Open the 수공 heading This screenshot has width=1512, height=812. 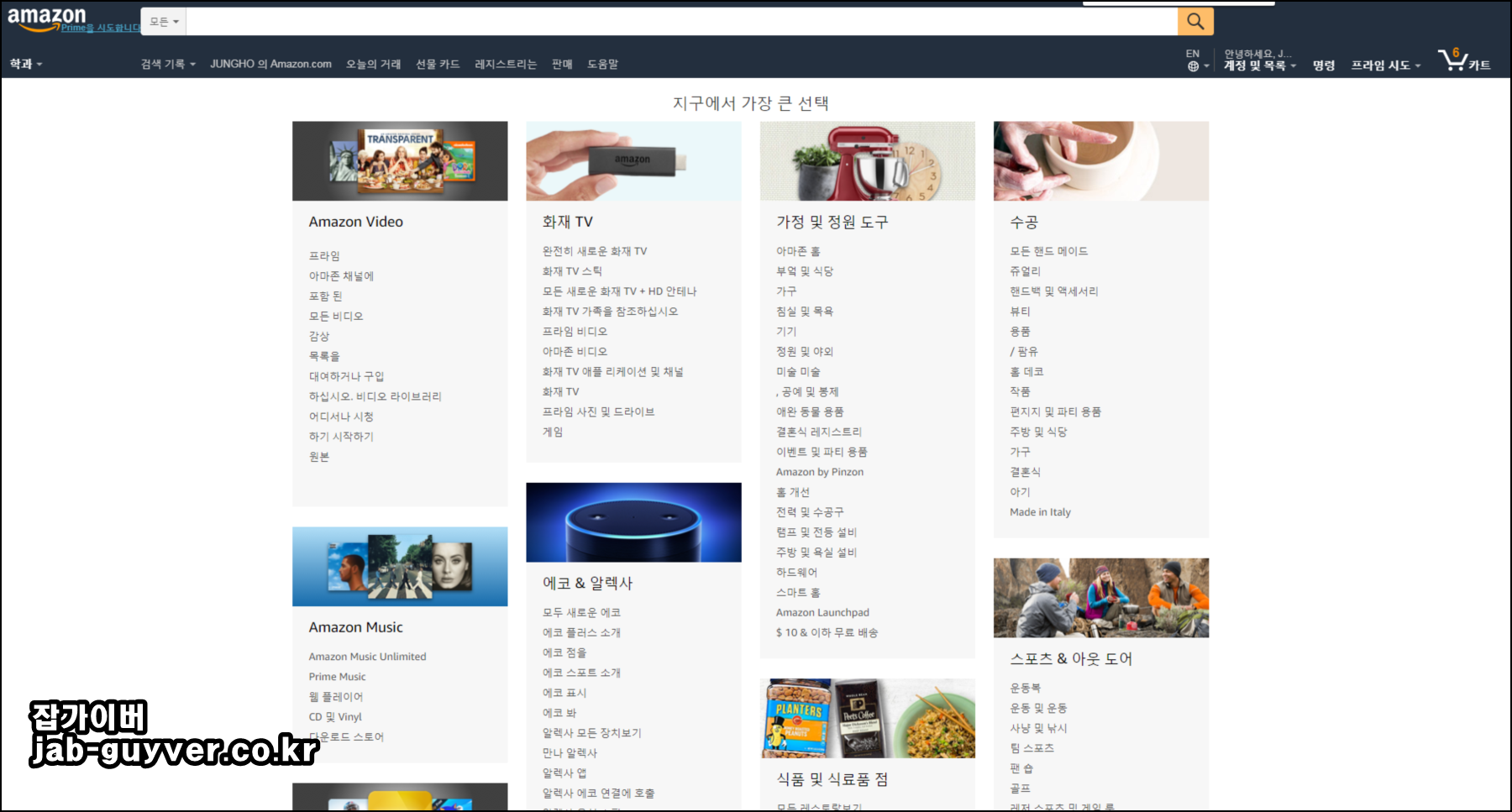click(x=1024, y=222)
